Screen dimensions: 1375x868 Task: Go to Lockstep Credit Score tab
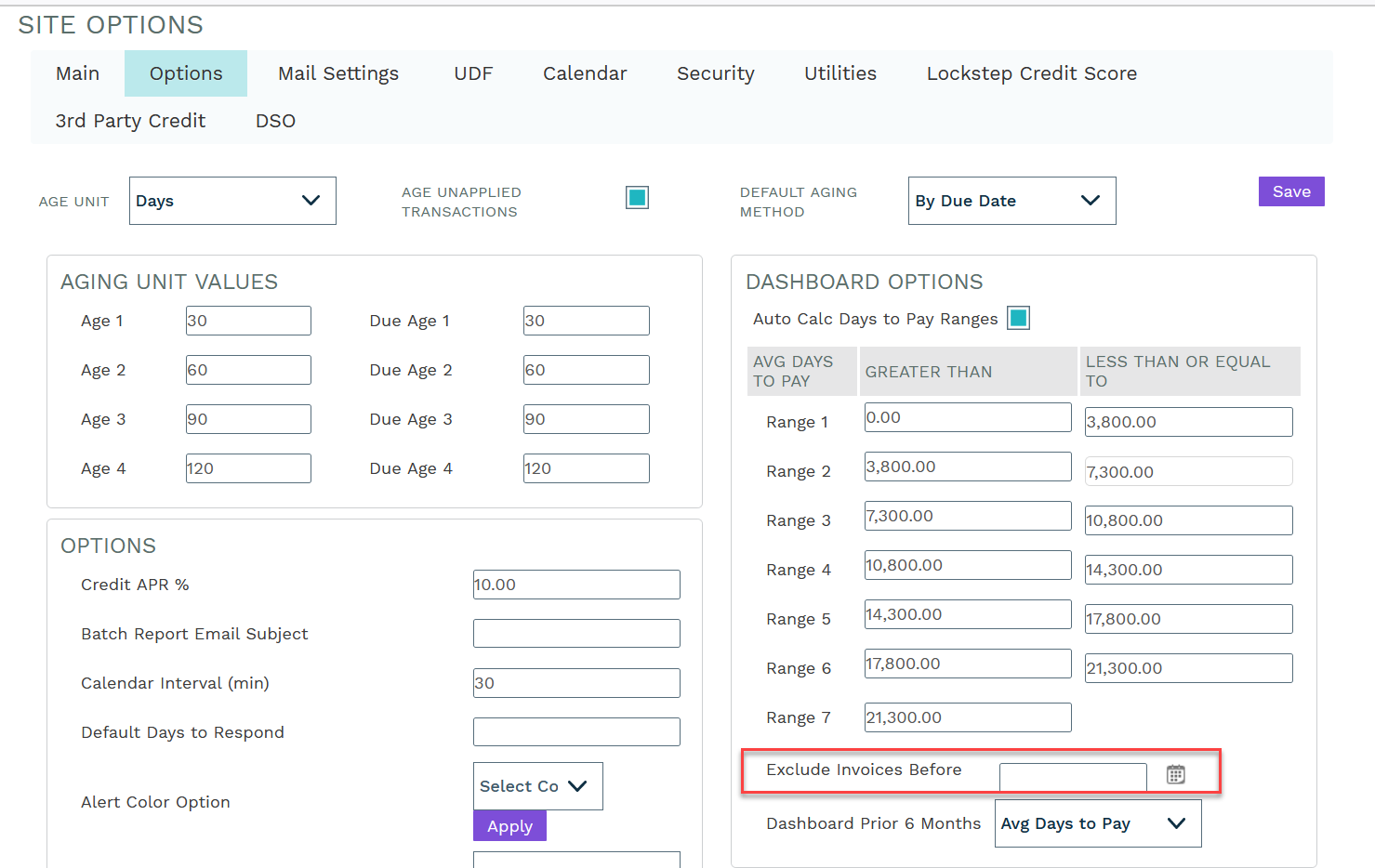coord(1031,73)
